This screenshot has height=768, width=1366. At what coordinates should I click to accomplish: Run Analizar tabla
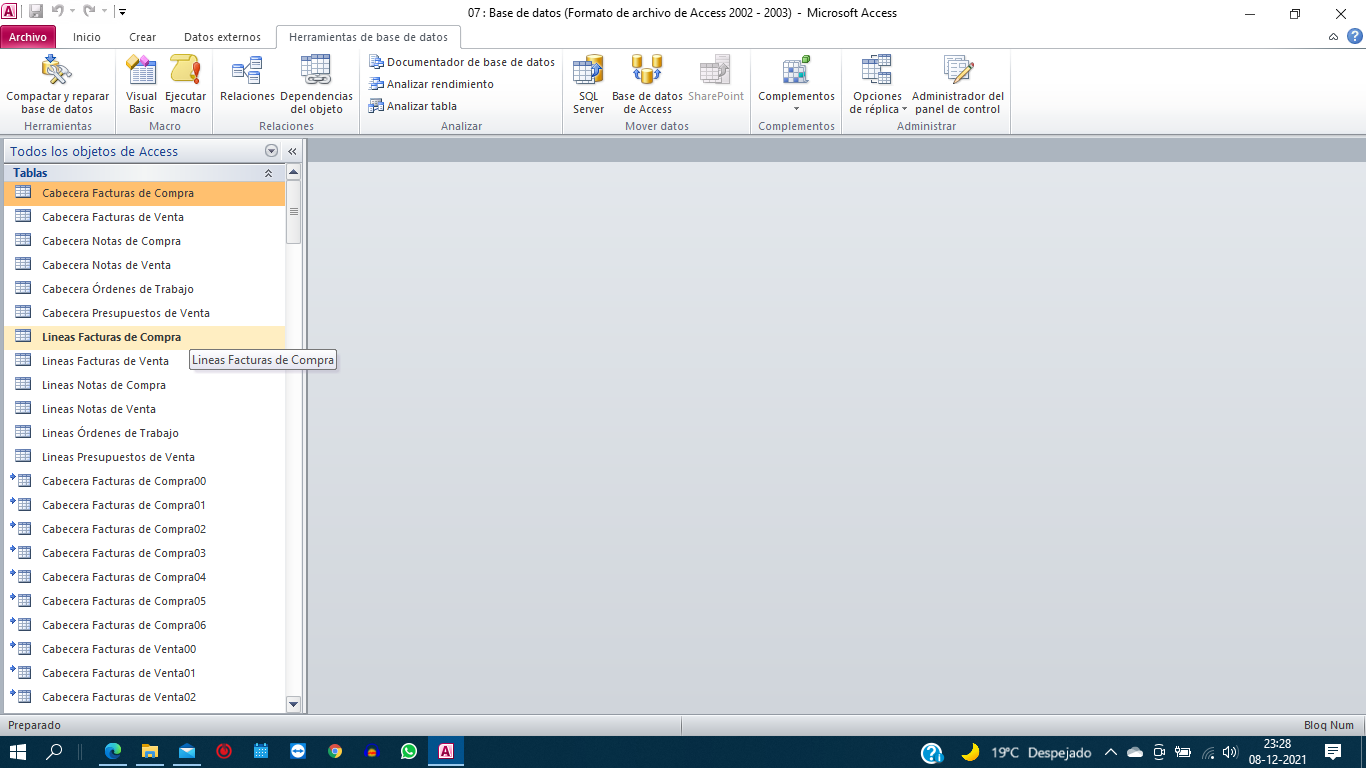(x=413, y=106)
